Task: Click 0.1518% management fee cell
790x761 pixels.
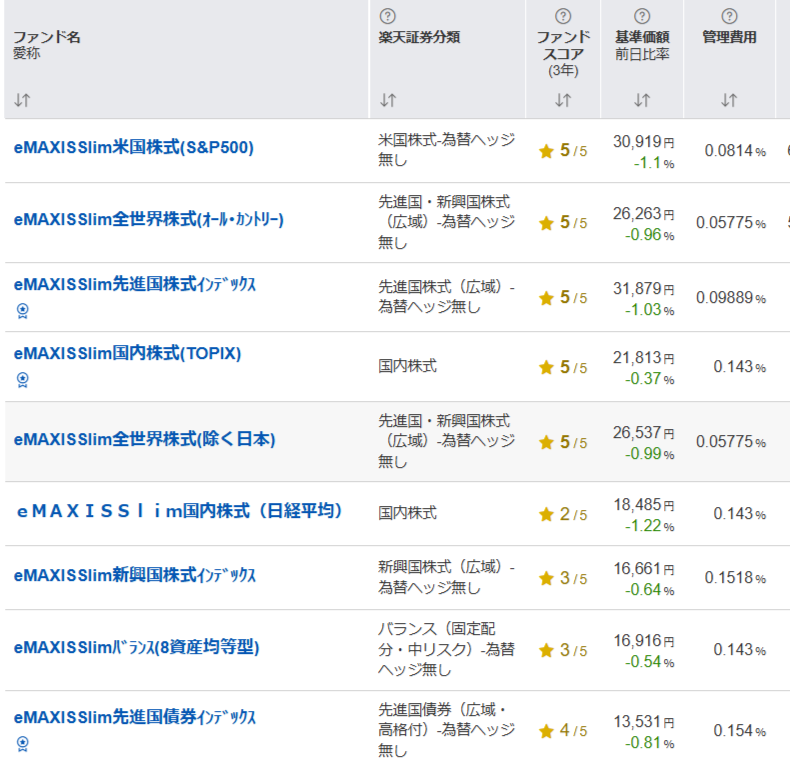Action: (x=735, y=578)
